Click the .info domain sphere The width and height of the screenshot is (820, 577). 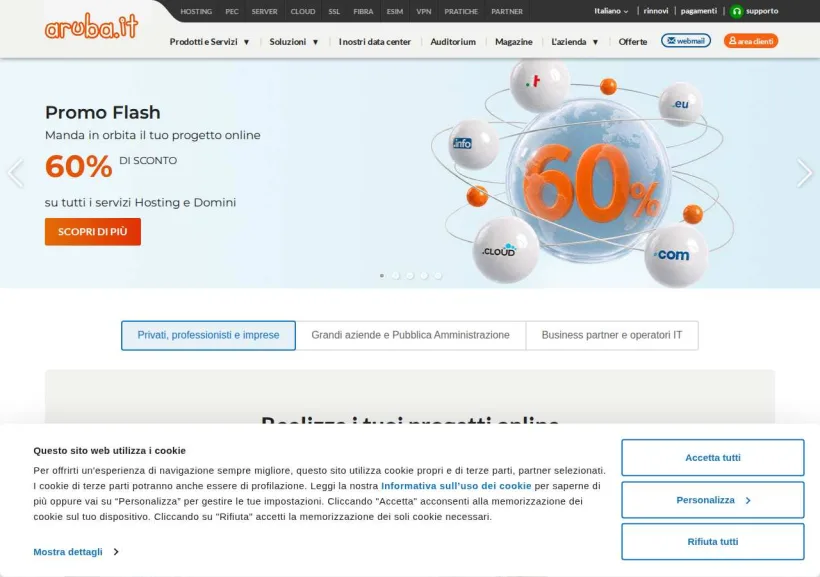[474, 144]
